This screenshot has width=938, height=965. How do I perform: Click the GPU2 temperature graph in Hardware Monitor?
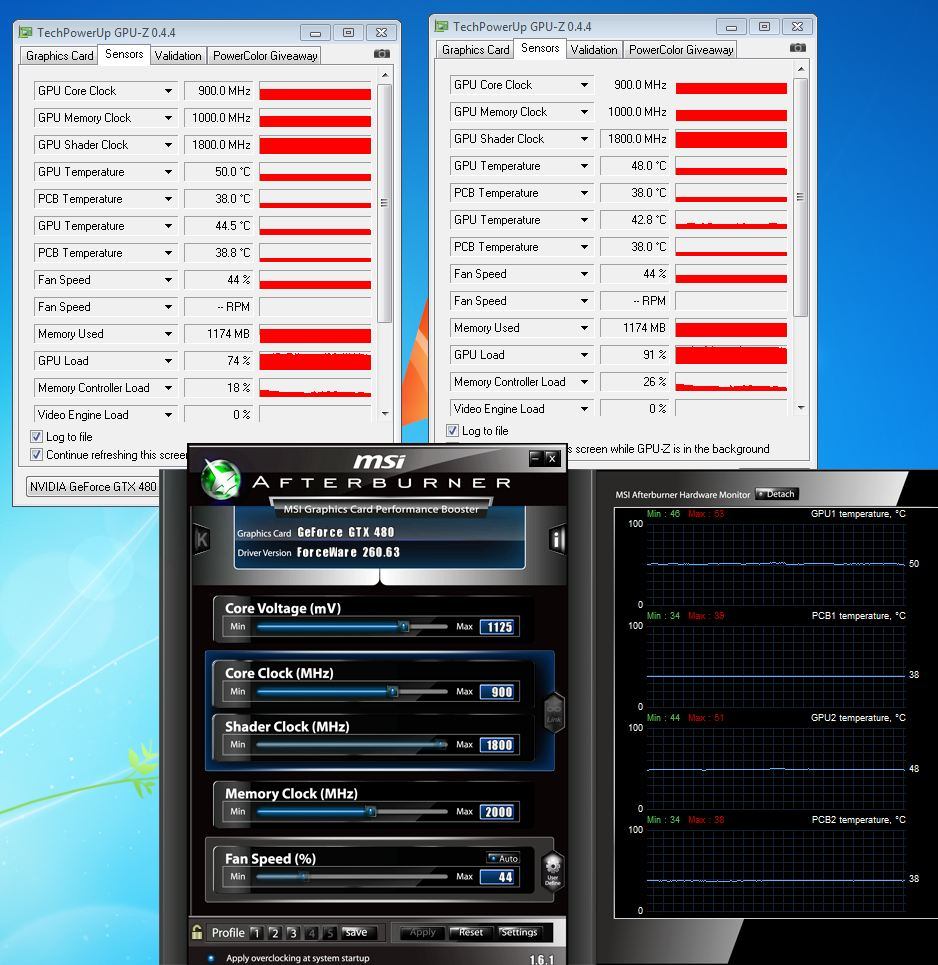776,768
